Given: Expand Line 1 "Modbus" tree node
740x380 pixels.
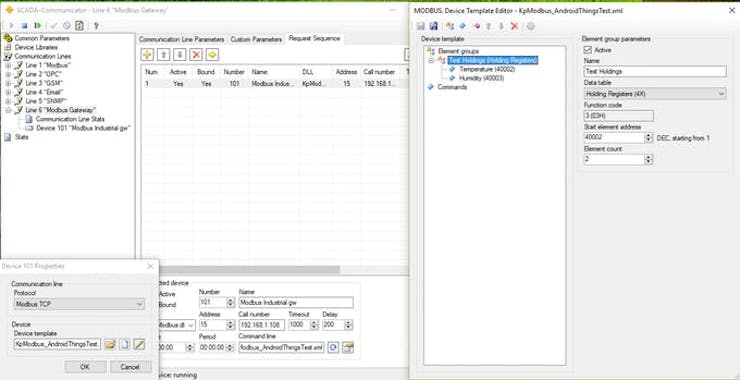Looking at the screenshot, I should [8, 65].
